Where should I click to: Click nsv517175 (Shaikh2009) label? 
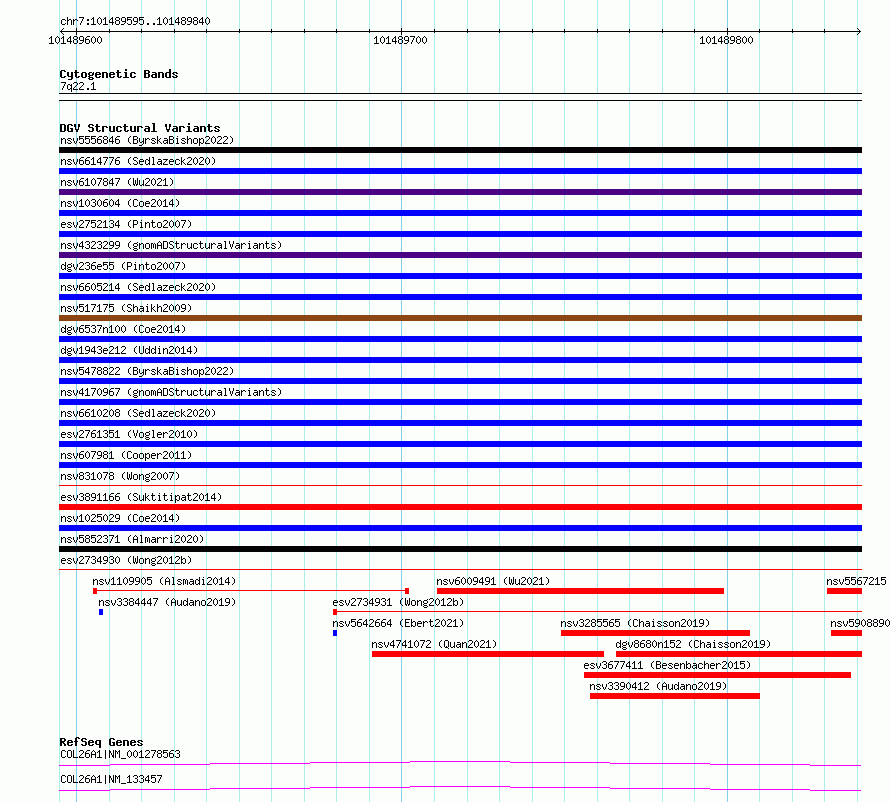point(126,308)
